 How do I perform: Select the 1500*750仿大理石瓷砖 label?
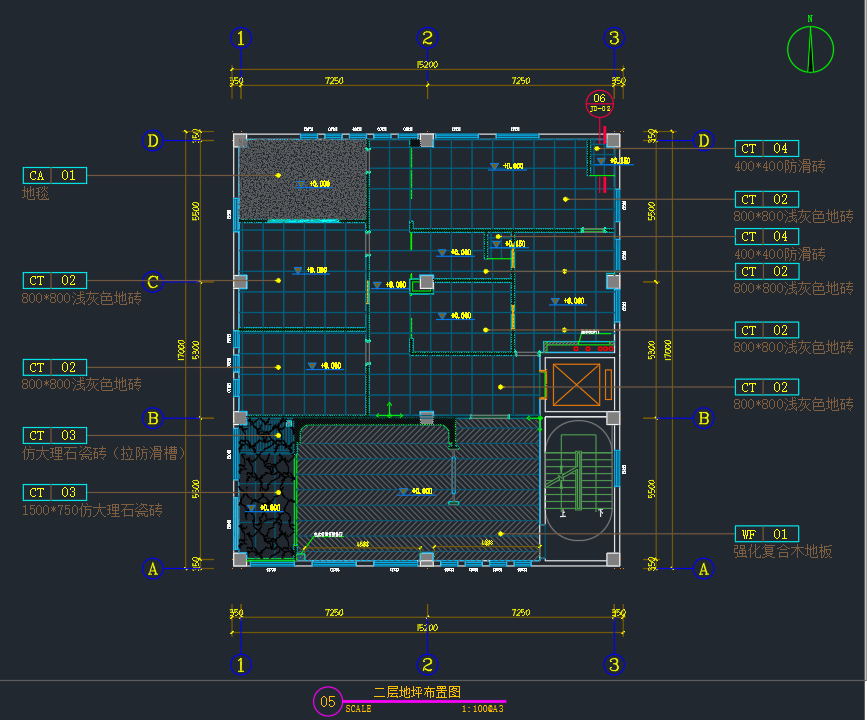(92, 510)
